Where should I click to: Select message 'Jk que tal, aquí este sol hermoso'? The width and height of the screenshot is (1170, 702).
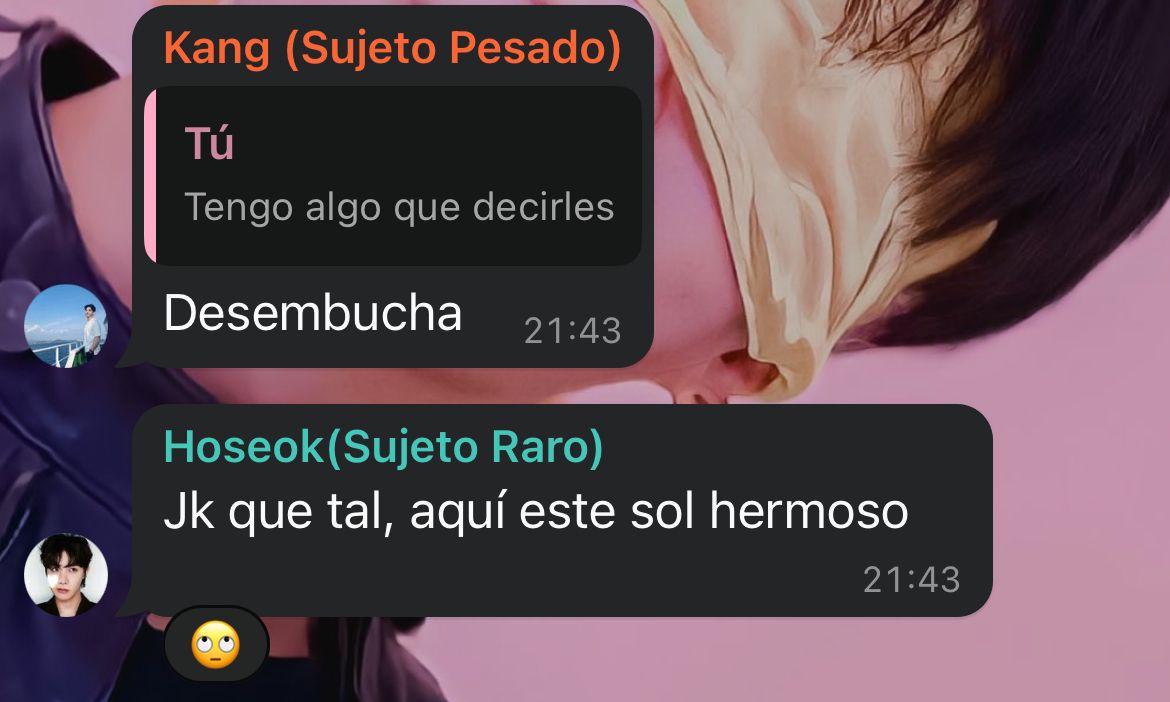click(536, 513)
